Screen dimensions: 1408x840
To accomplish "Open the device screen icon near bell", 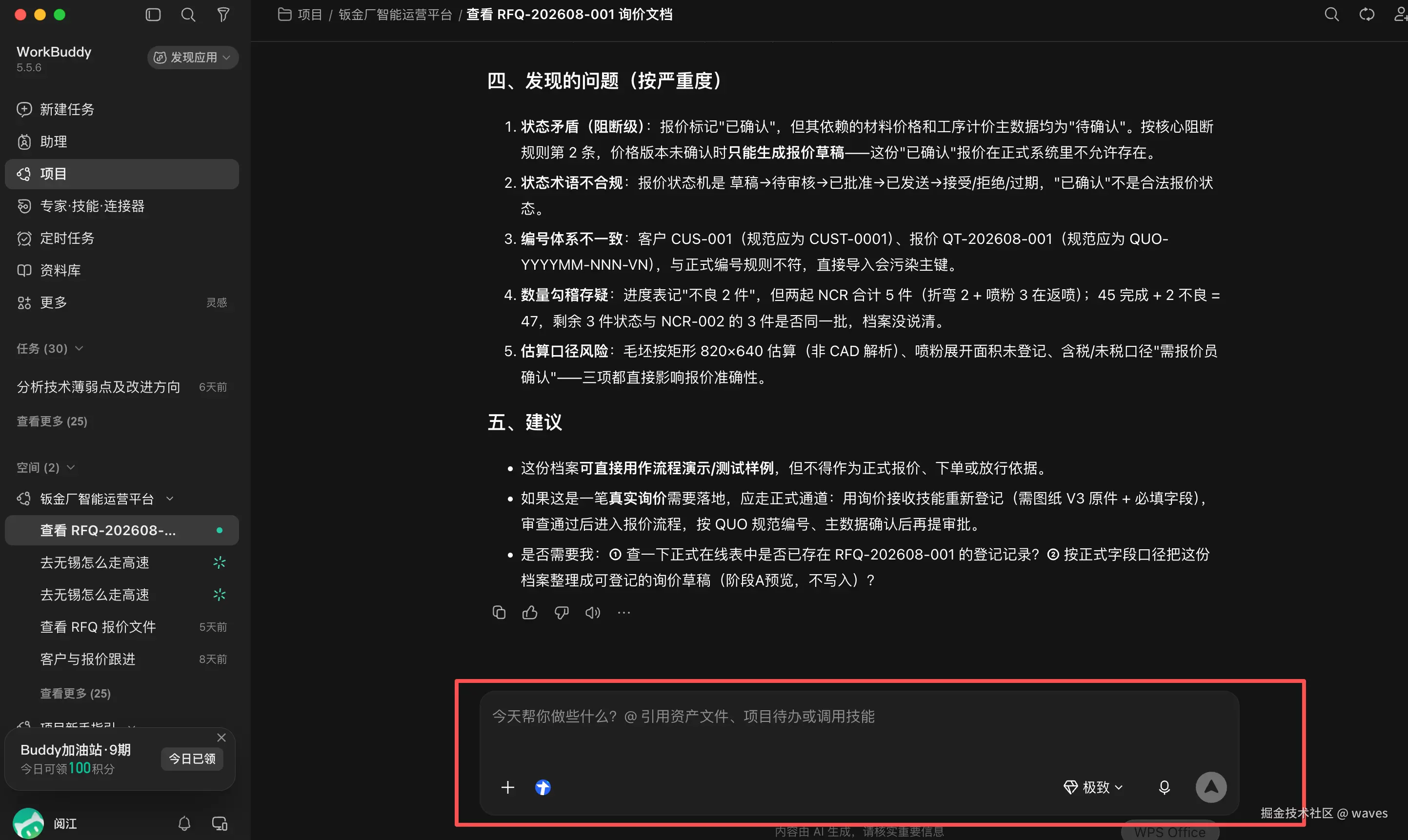I will click(x=220, y=823).
